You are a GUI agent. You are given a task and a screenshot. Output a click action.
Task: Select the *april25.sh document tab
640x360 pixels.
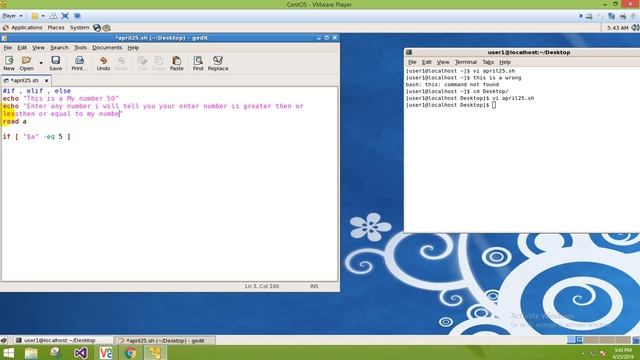click(x=24, y=80)
